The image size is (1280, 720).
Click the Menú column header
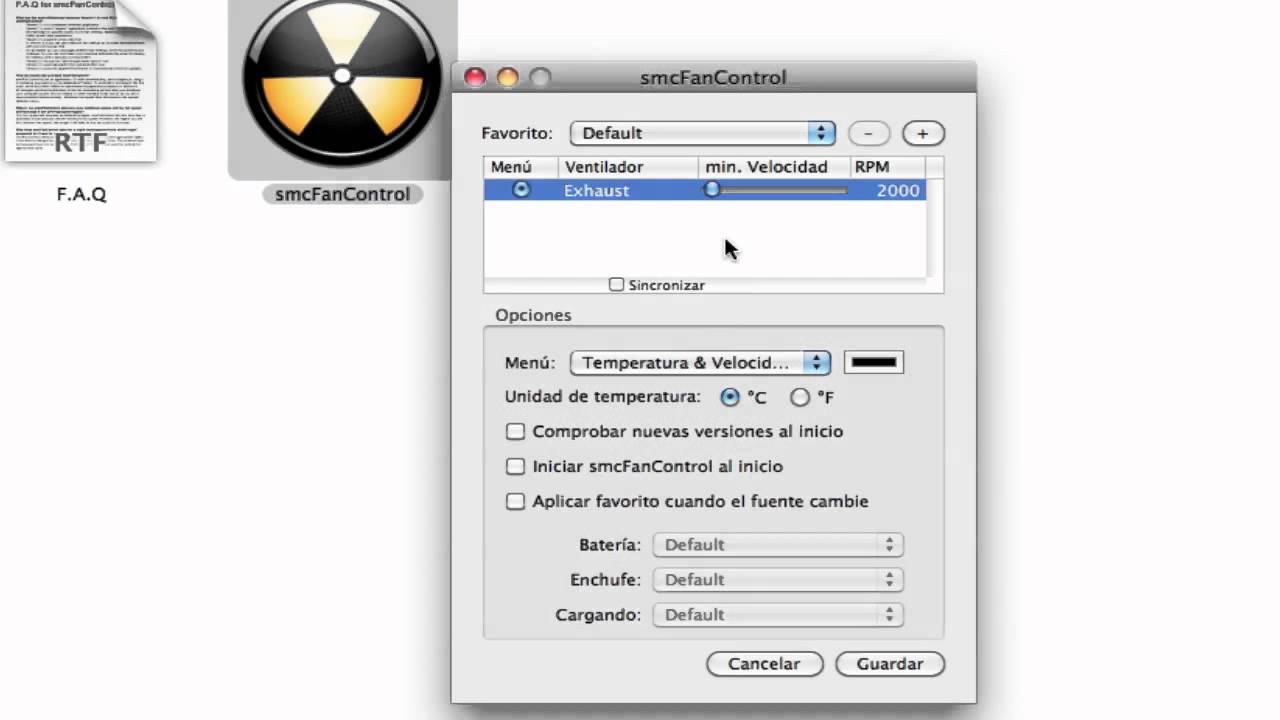[x=521, y=167]
